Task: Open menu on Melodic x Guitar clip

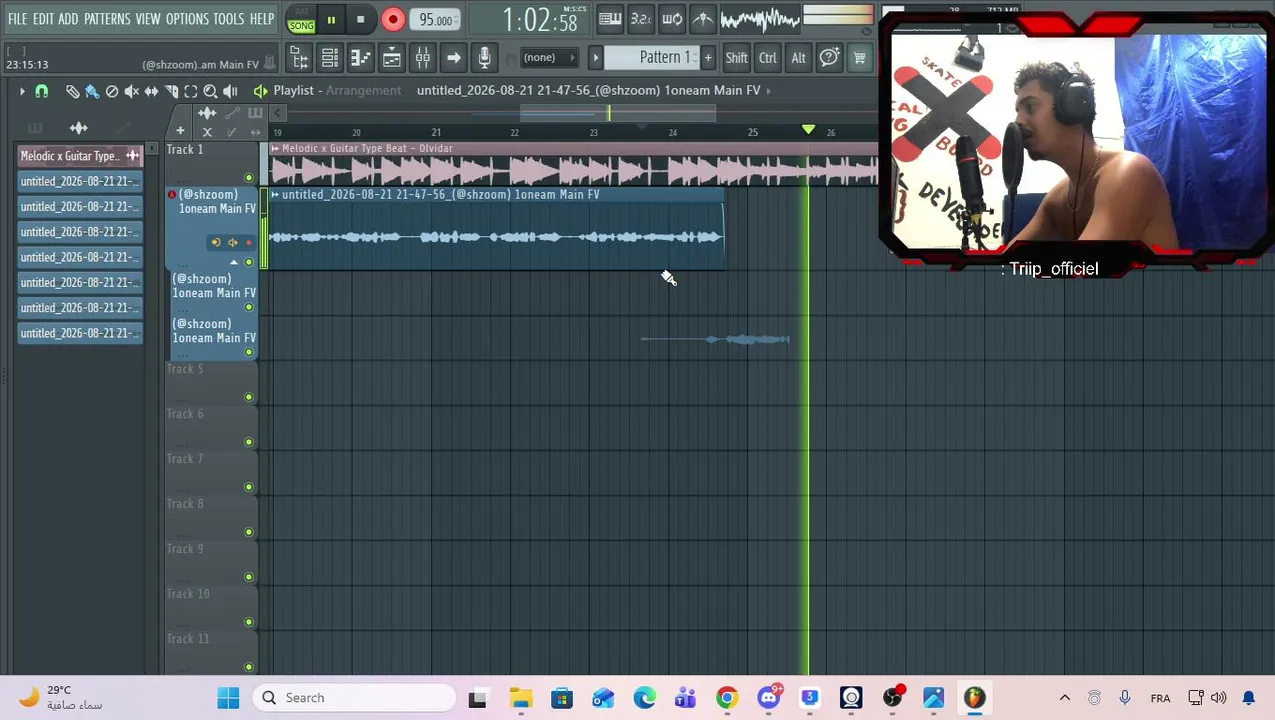Action: tap(275, 149)
